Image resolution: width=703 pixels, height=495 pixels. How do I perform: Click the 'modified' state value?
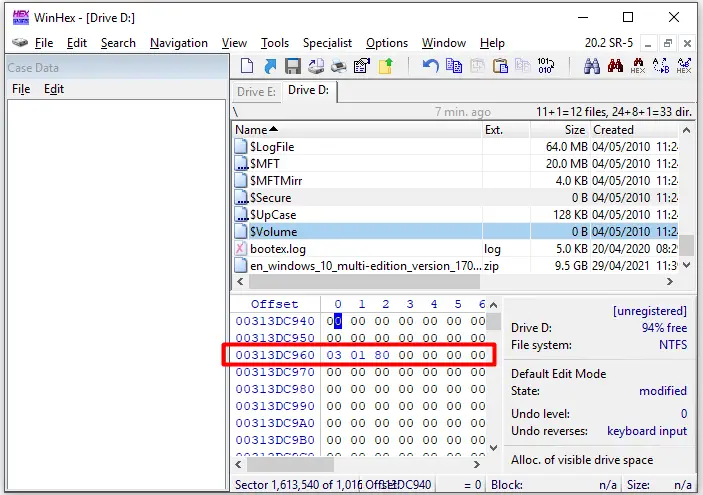pyautogui.click(x=663, y=391)
